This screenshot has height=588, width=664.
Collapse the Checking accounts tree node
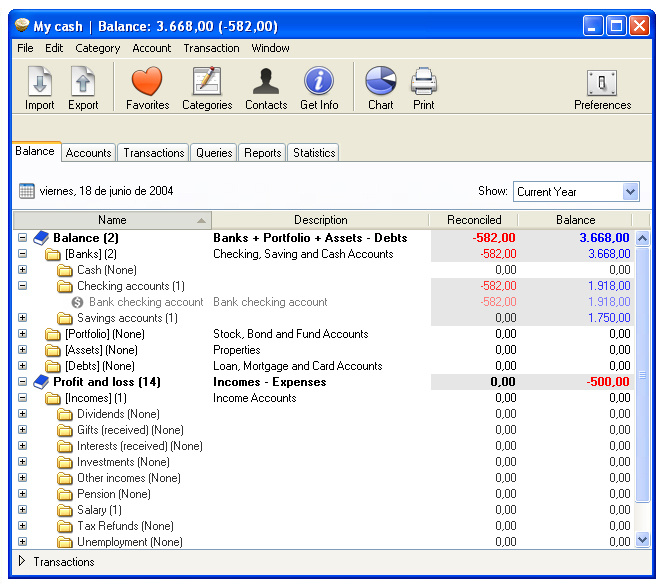click(x=22, y=286)
